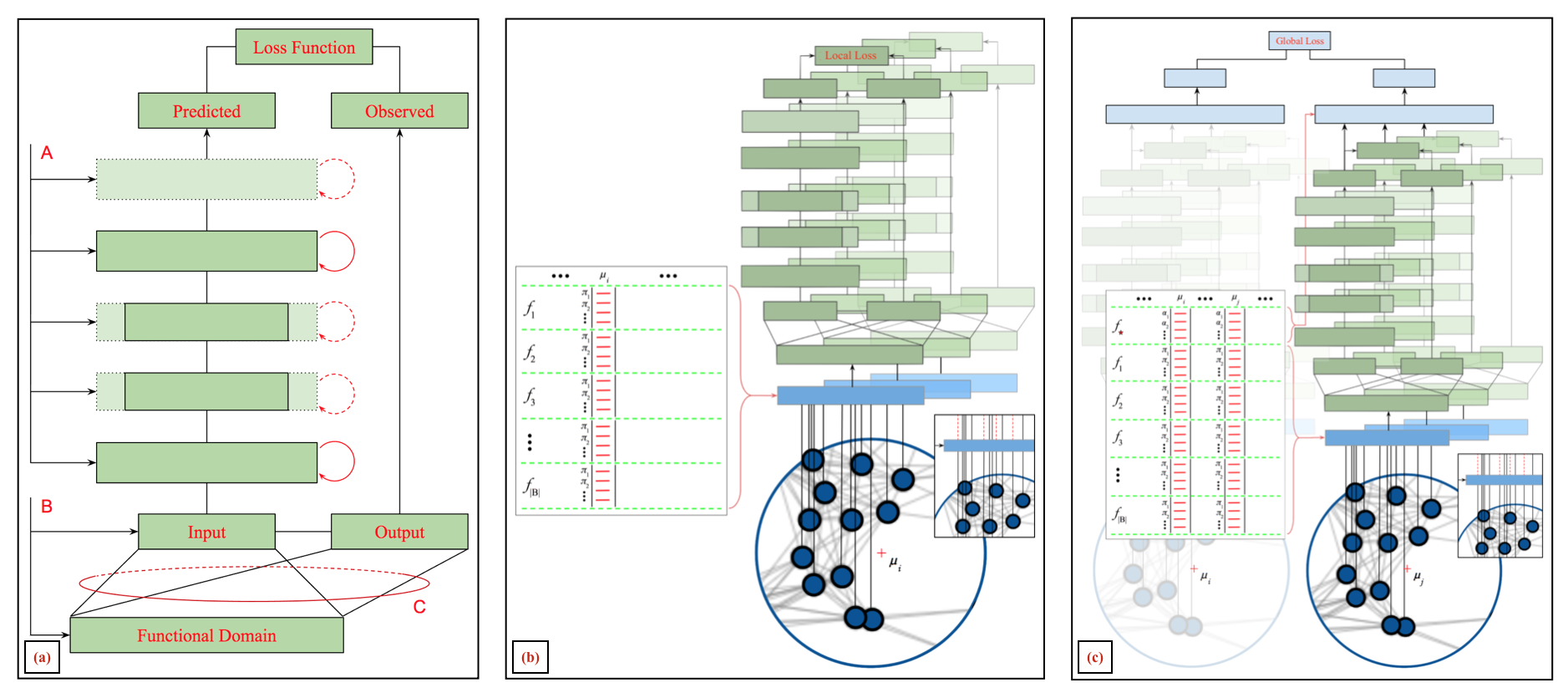Click the "Input" box
The image size is (1568, 698).
(206, 532)
